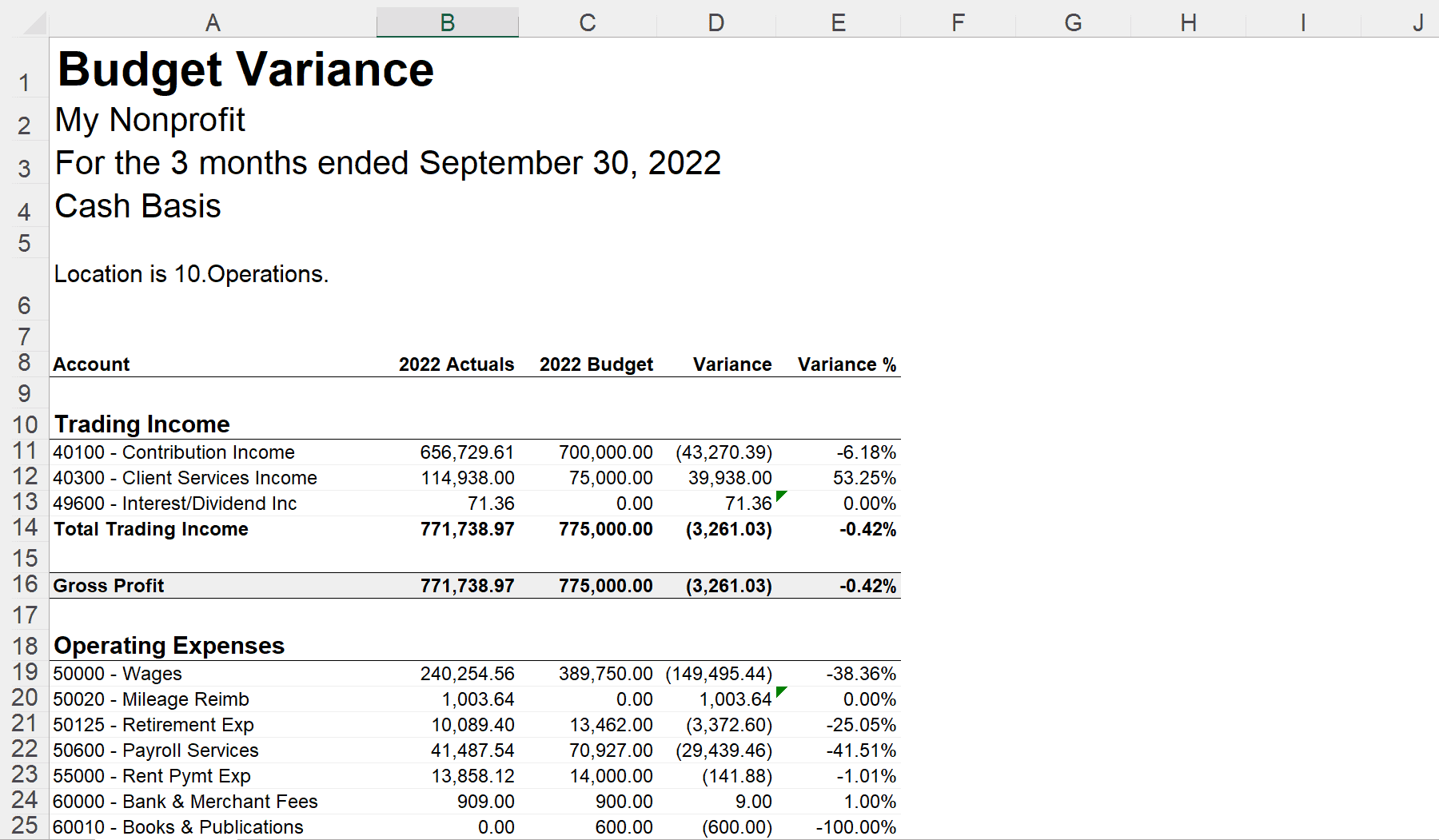Click the Trading Income section heading
Viewport: 1439px width, 840px height.
coord(142,424)
